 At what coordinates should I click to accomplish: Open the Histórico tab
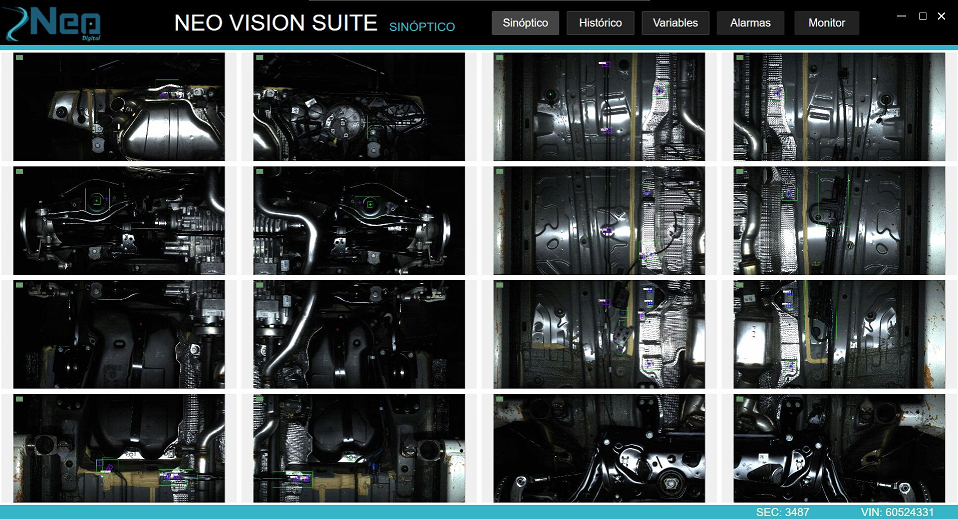click(x=600, y=23)
